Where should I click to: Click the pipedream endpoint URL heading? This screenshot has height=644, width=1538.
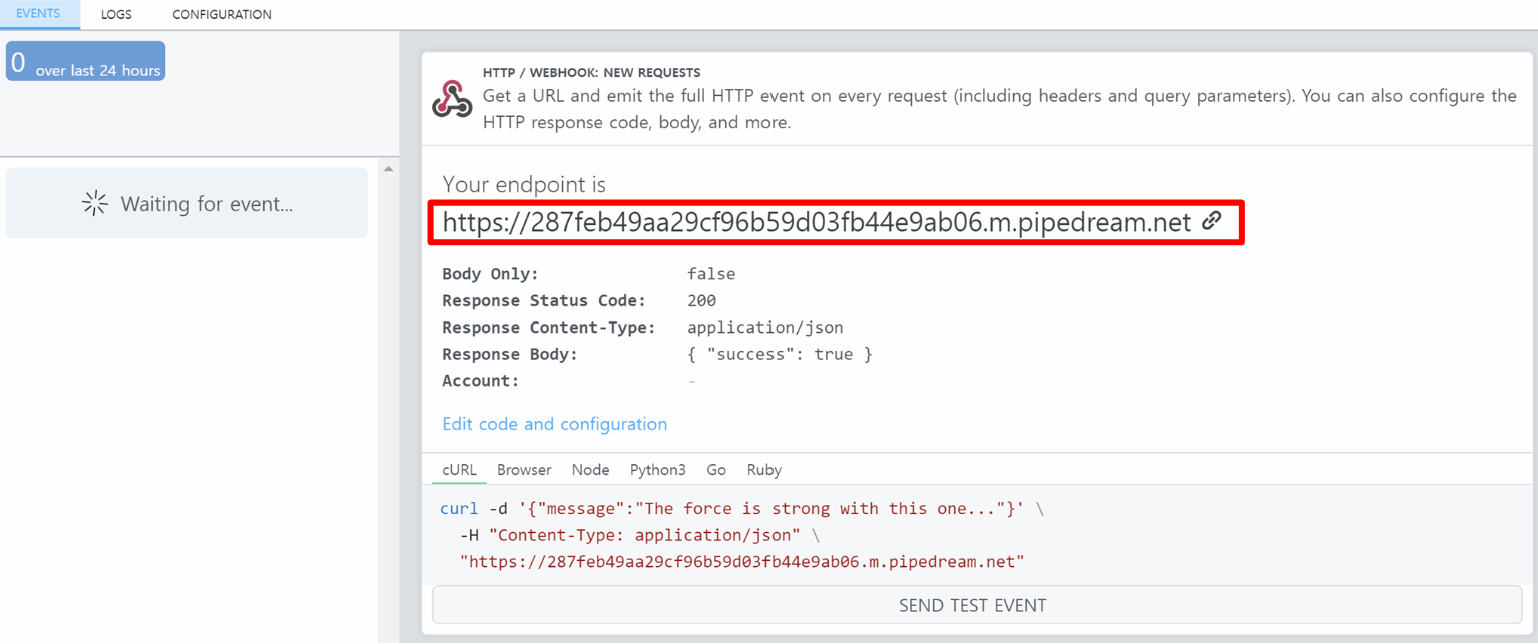click(816, 222)
